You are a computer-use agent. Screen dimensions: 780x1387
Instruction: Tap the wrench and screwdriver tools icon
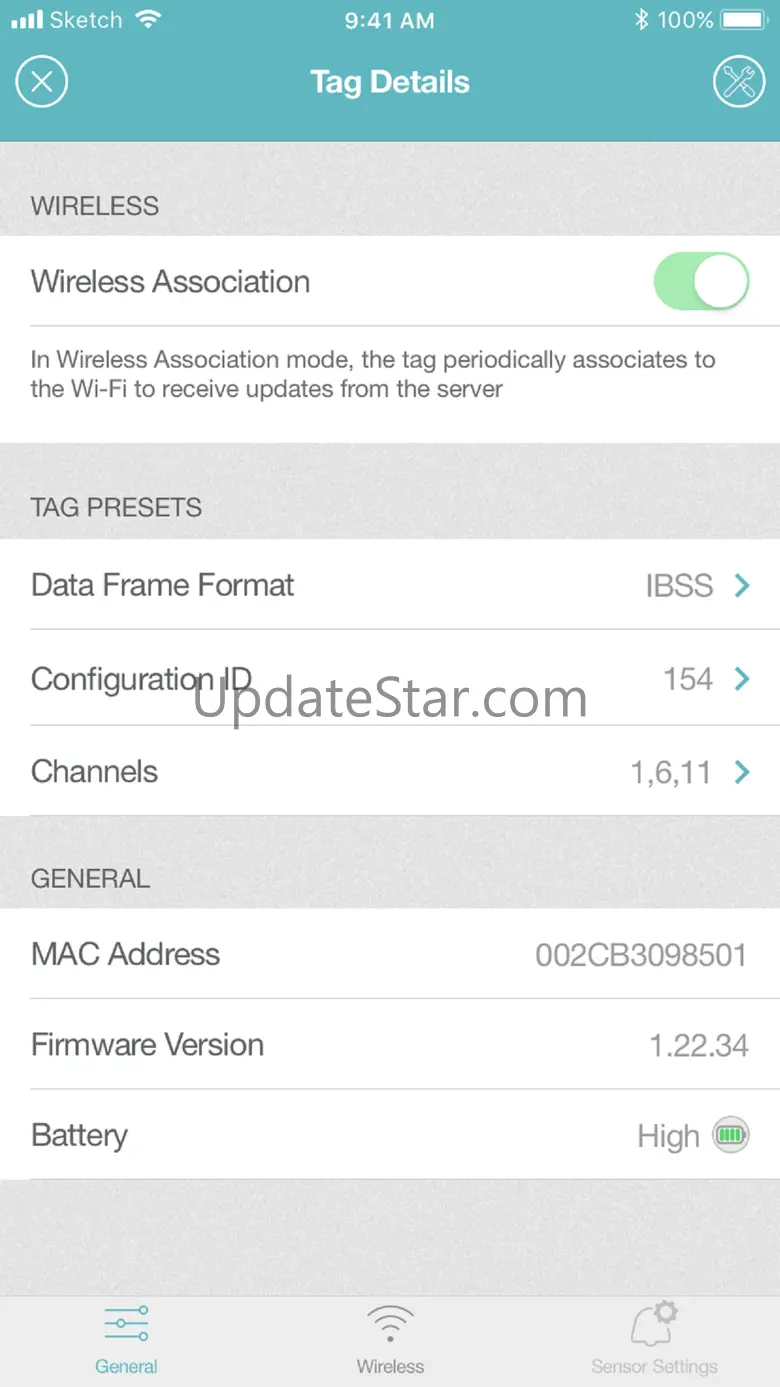pos(739,82)
